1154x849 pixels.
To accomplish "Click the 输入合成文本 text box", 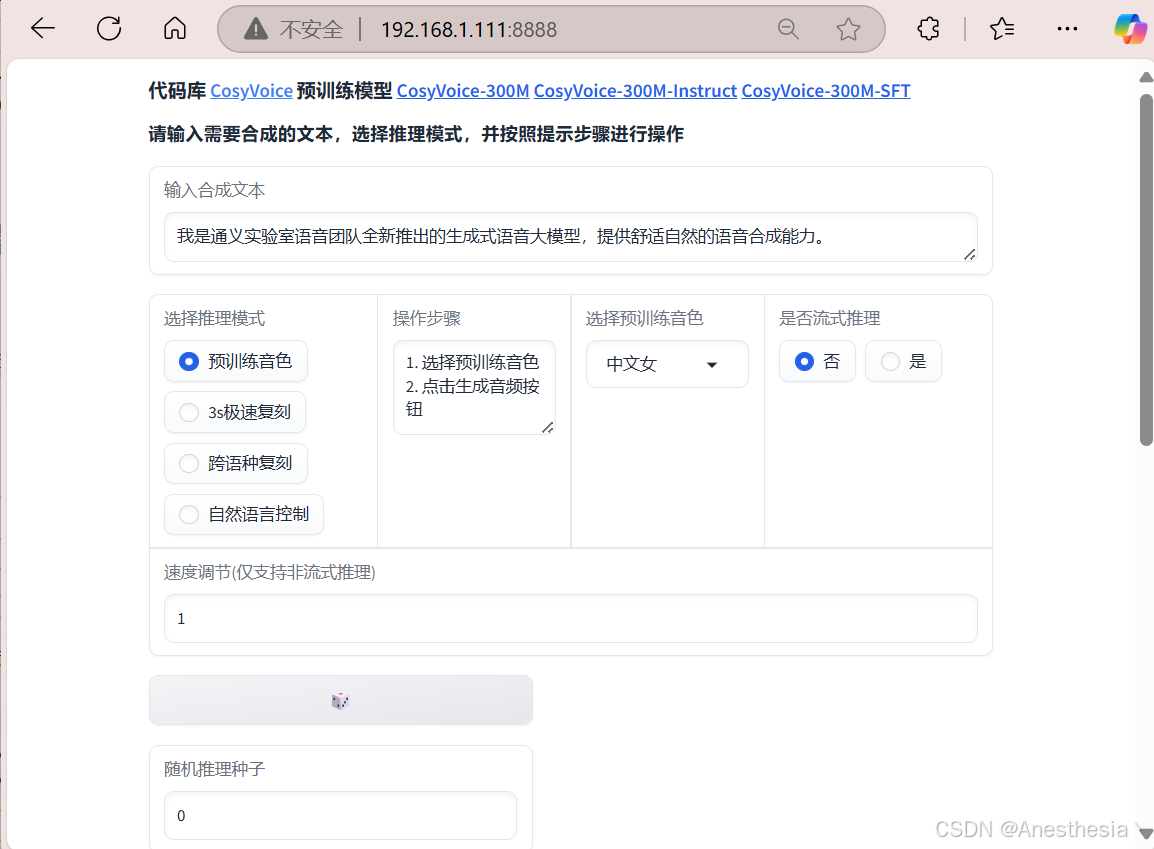I will pos(570,237).
